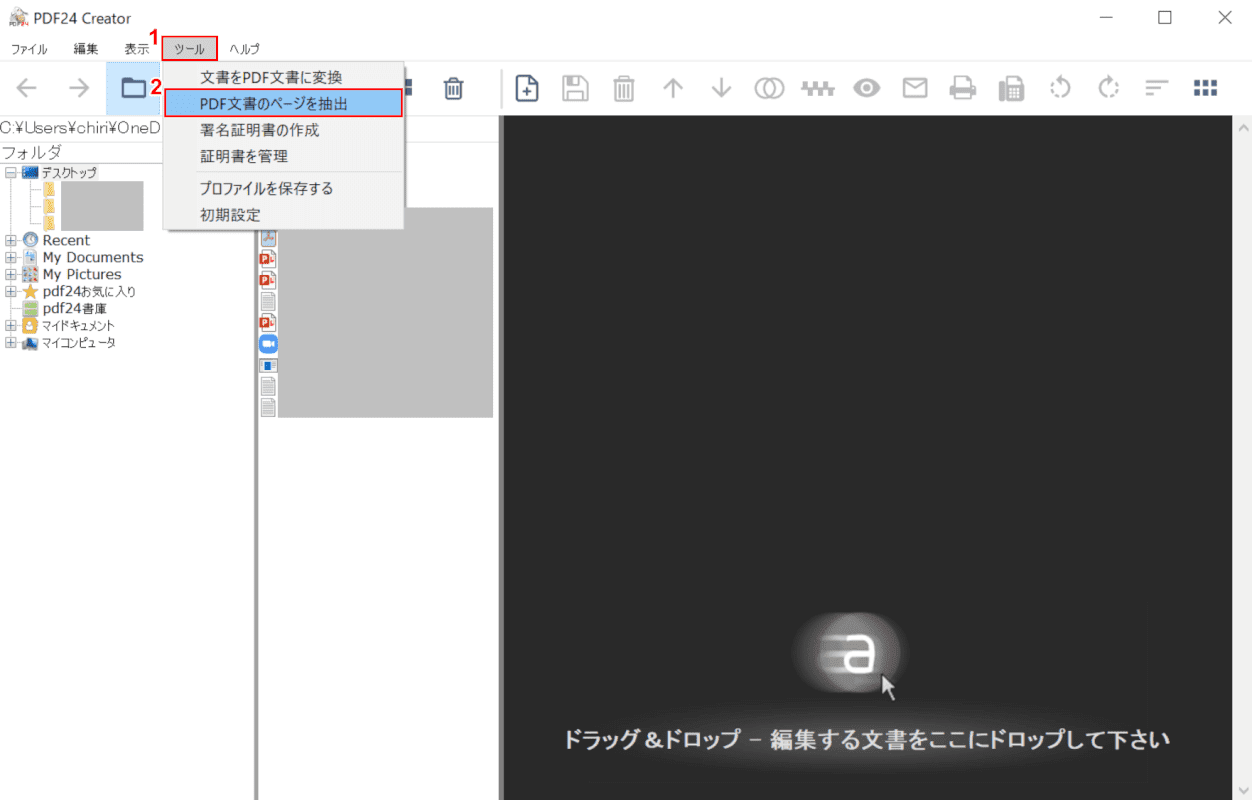Select プロファイルを保存する
The height and width of the screenshot is (800, 1252).
[x=284, y=188]
